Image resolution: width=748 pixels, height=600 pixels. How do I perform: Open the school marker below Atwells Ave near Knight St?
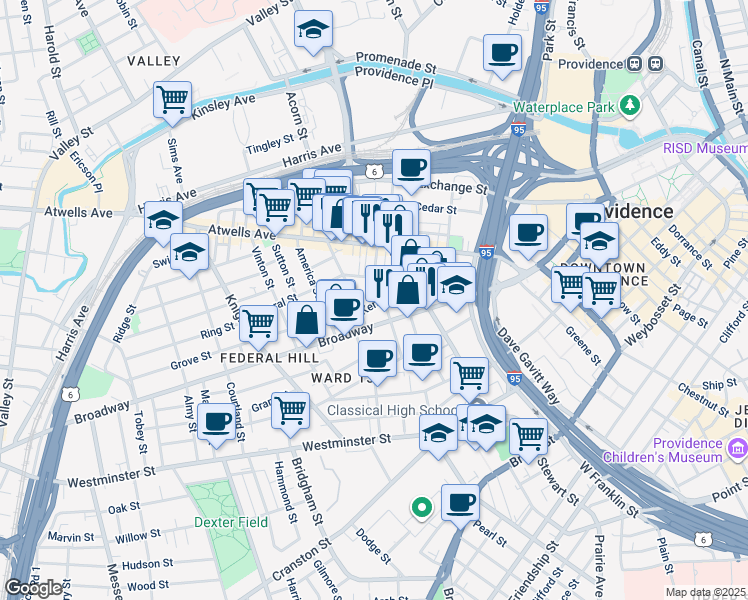coord(189,255)
